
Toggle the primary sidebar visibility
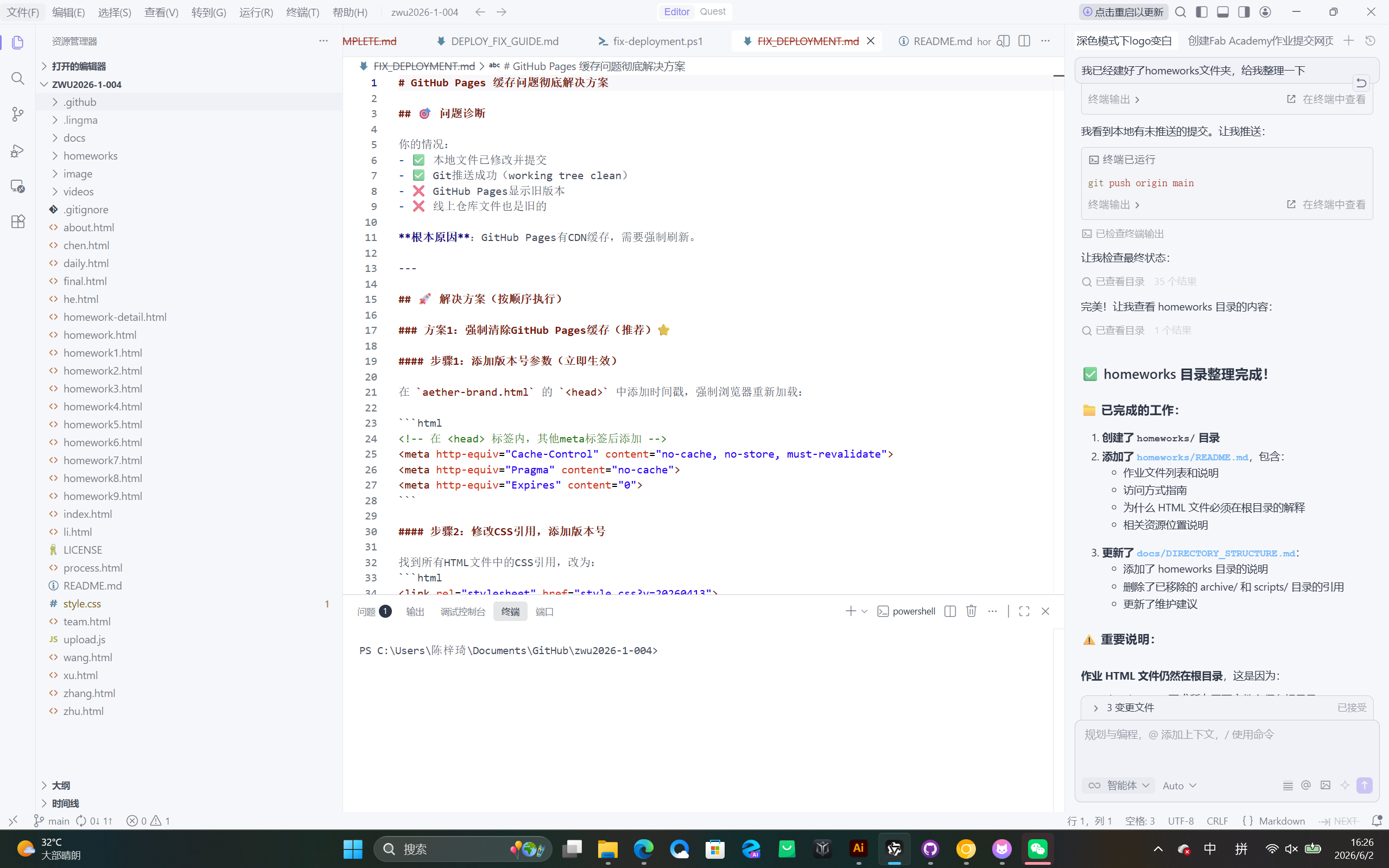coord(1202,12)
